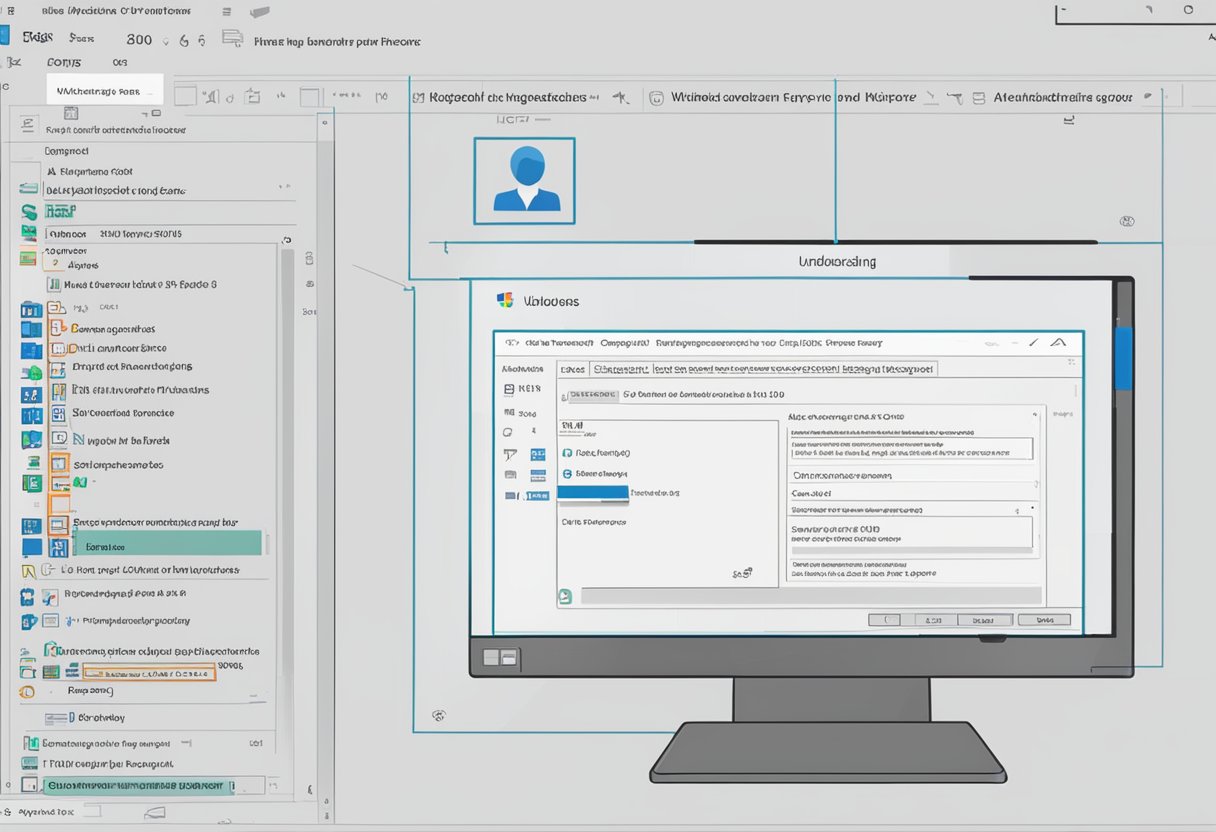Toggle the empty orange-outlined checkbox in left tree
Screen dimensions: 1216x832
[x=60, y=504]
